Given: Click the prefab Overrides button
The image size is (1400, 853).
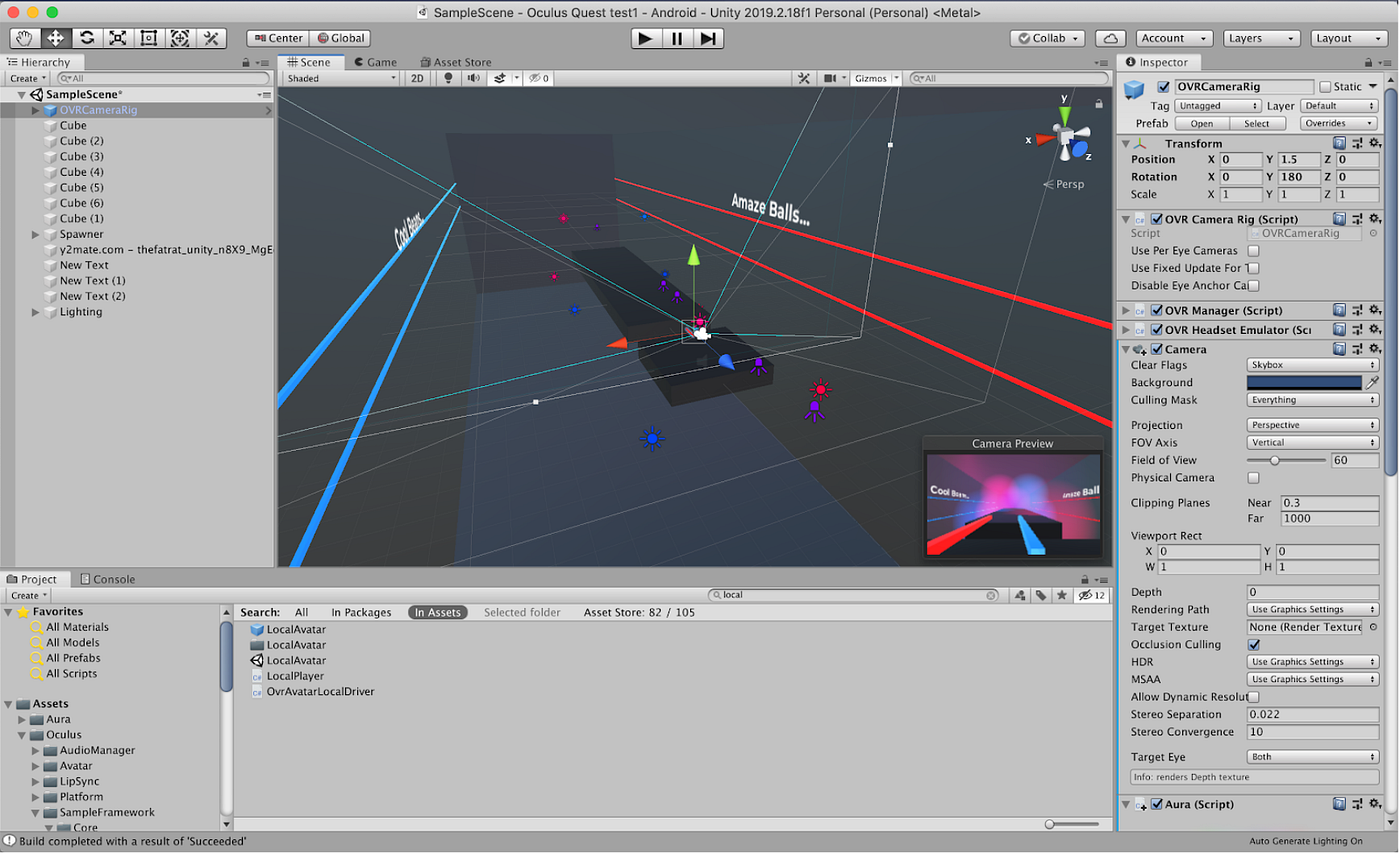Looking at the screenshot, I should [x=1338, y=123].
